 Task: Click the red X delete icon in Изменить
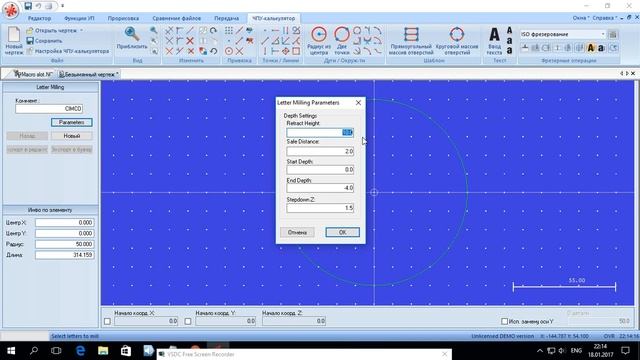190,41
